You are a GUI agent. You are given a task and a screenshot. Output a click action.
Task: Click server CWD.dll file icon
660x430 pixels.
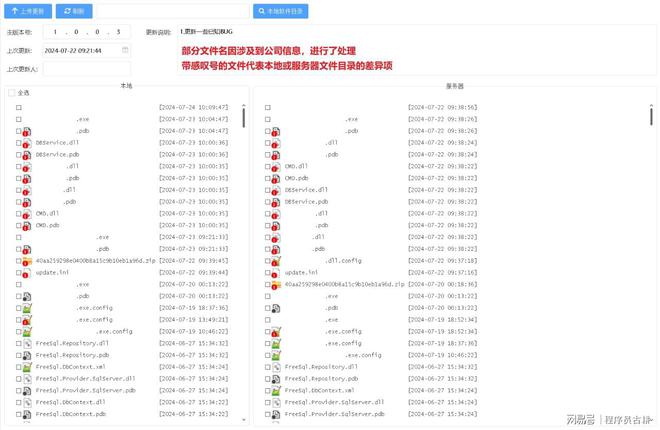(x=276, y=167)
